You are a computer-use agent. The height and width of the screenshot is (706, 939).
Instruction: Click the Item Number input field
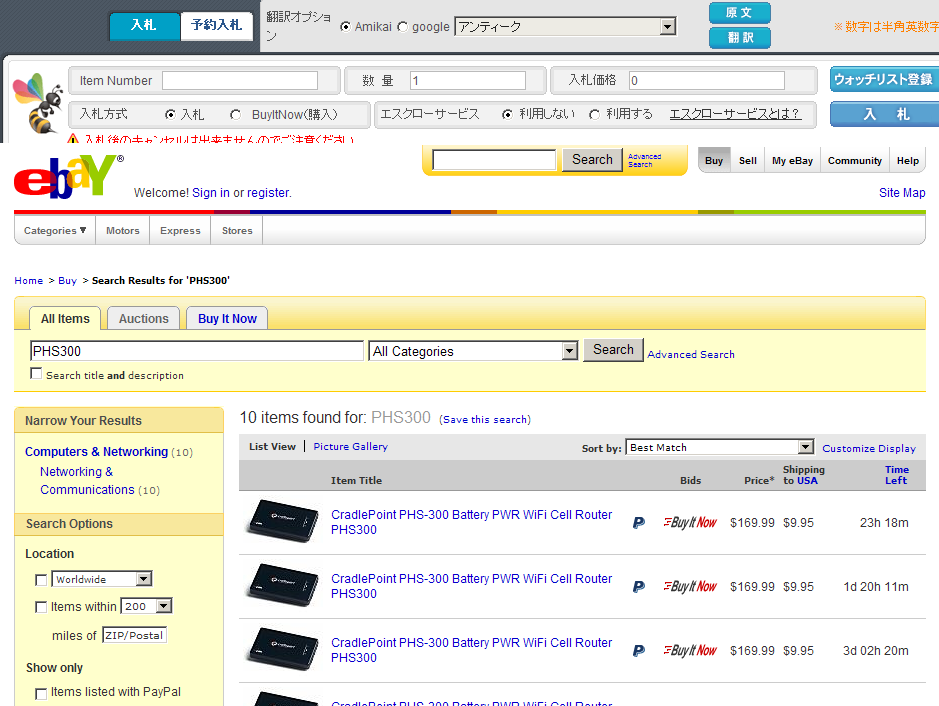pos(240,81)
